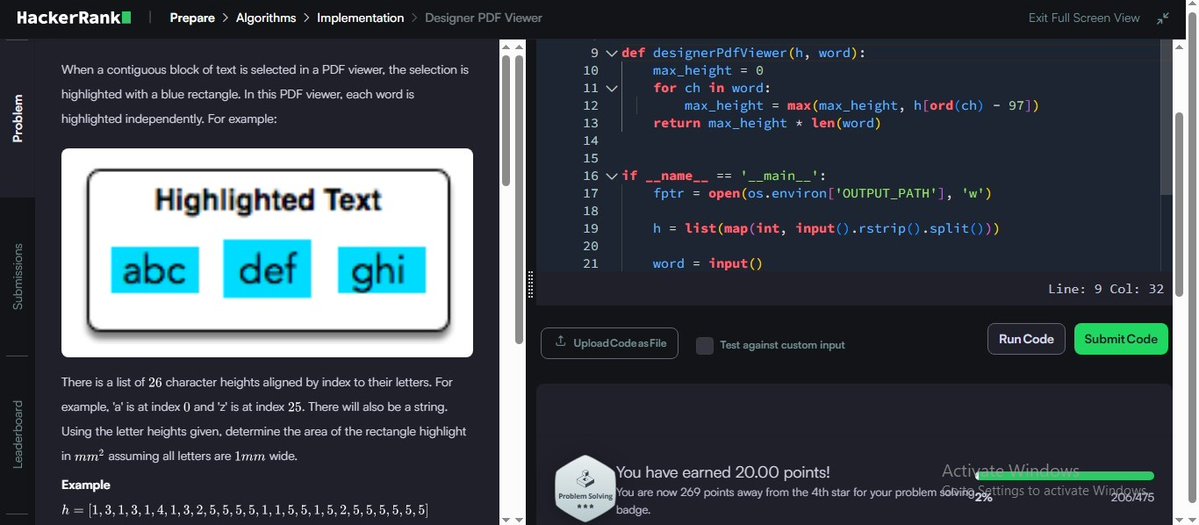The height and width of the screenshot is (525, 1199).
Task: Click the green points progress bar
Action: click(1064, 475)
